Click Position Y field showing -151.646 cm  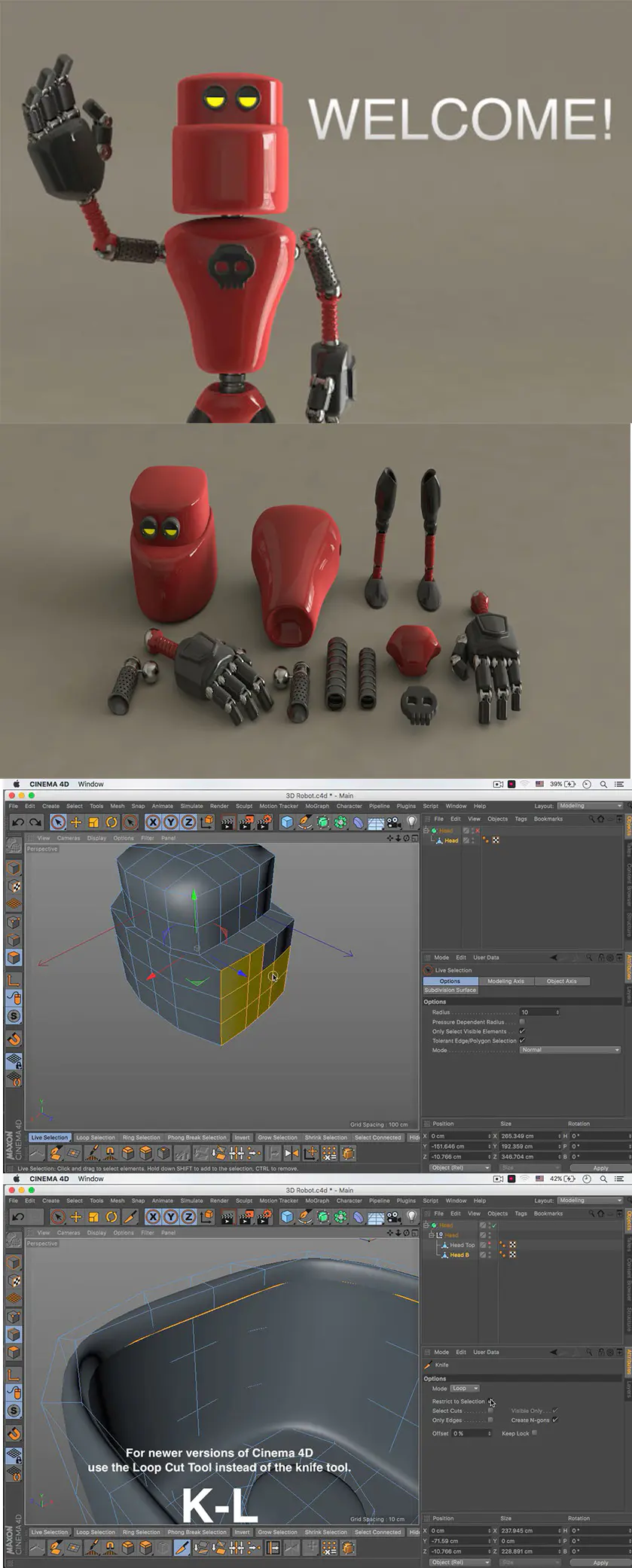pyautogui.click(x=459, y=1146)
